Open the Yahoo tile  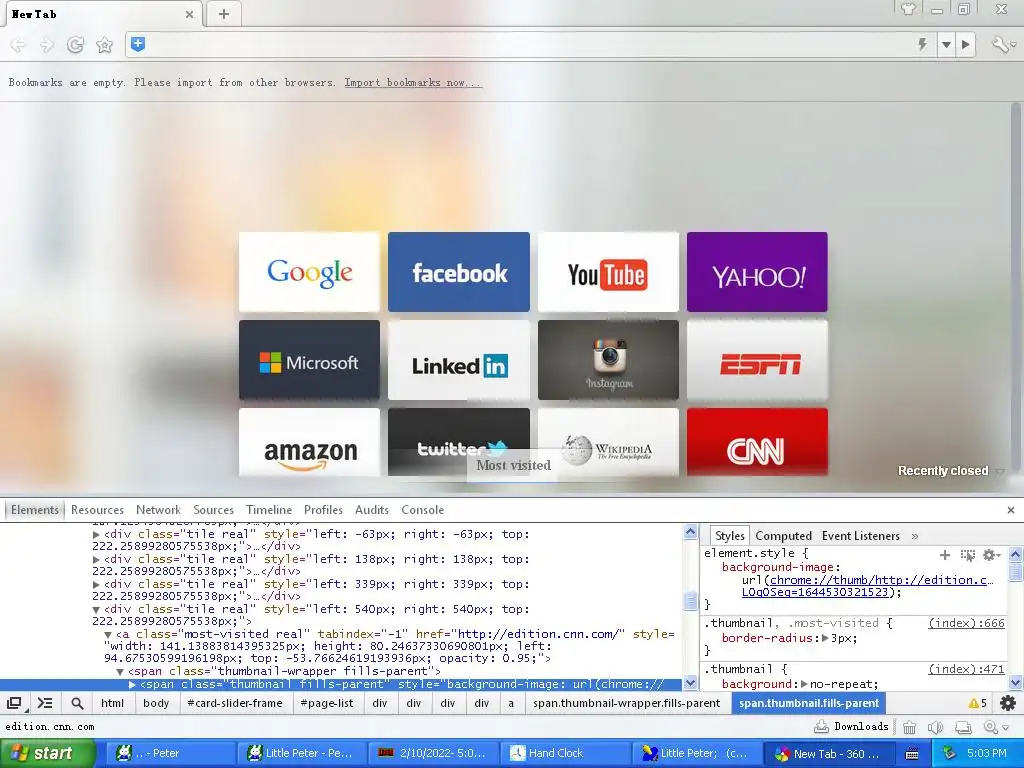[x=757, y=272]
